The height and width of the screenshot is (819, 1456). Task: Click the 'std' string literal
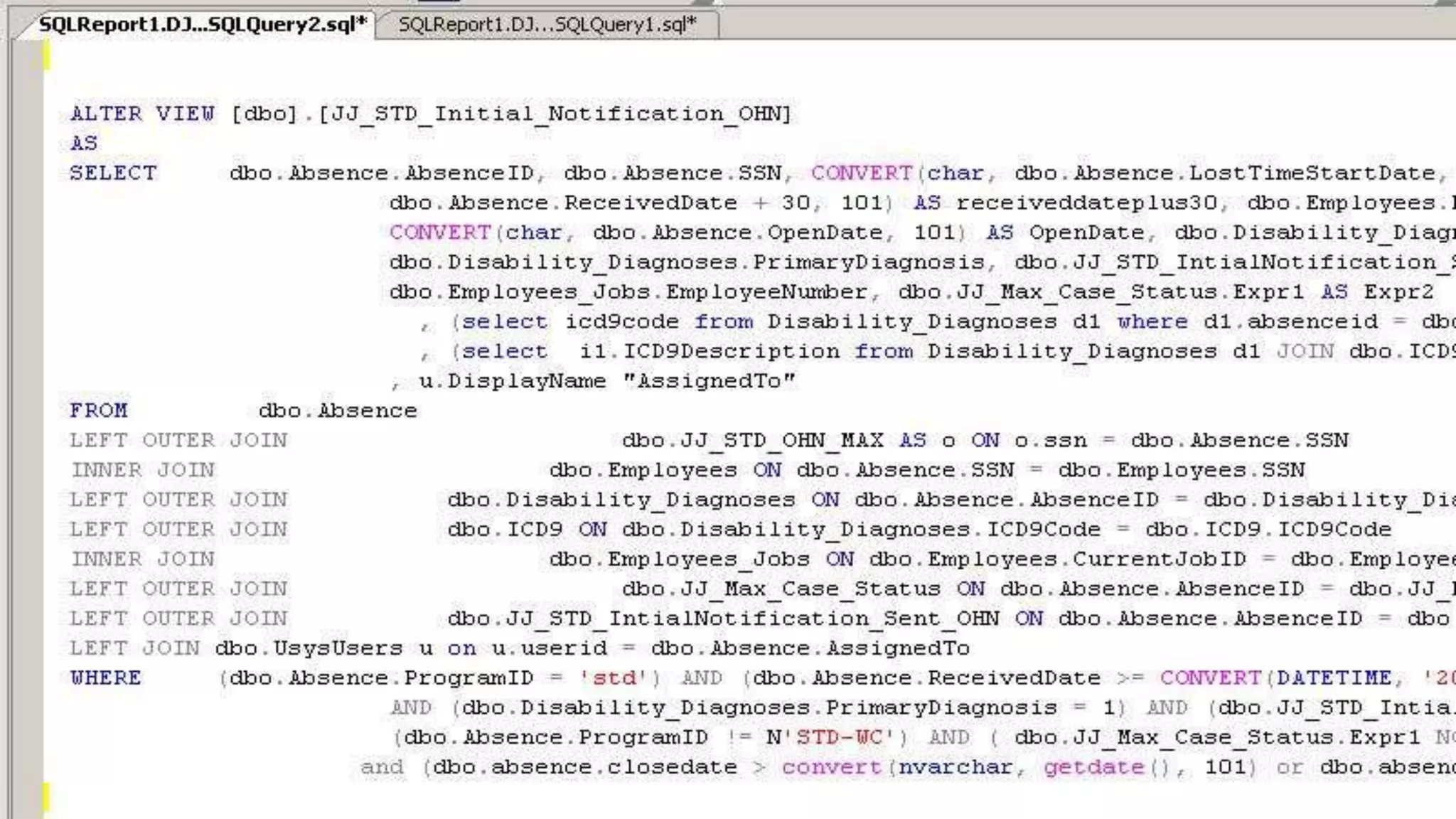614,678
